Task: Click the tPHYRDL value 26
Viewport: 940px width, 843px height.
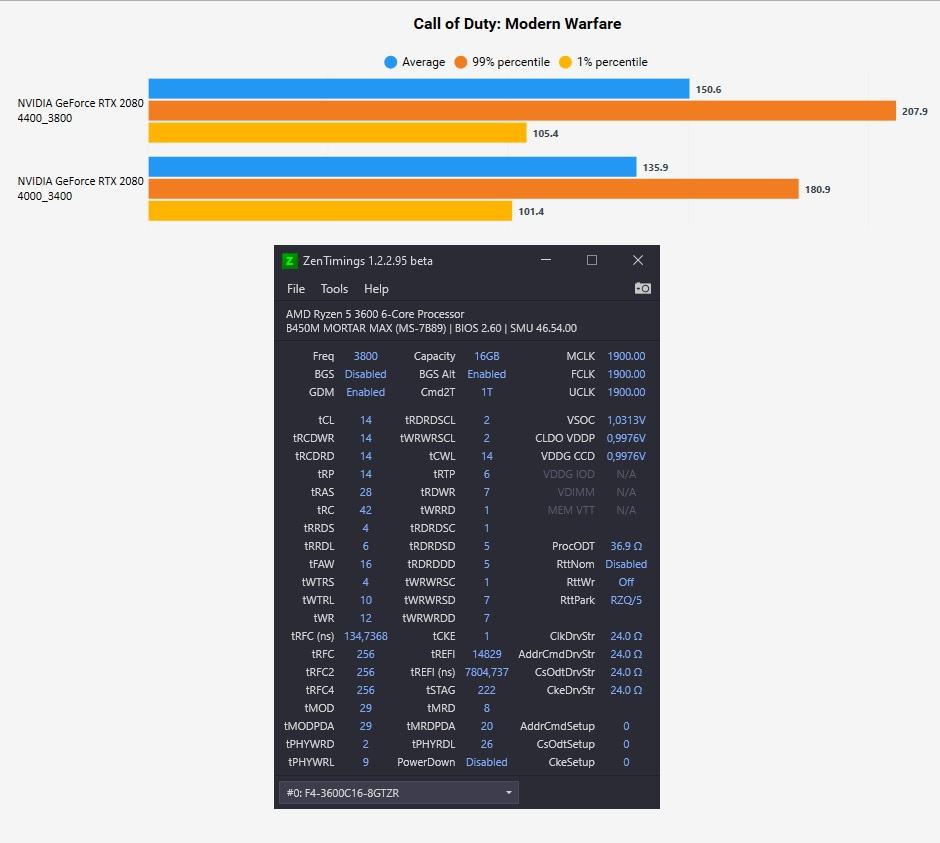Action: click(487, 744)
